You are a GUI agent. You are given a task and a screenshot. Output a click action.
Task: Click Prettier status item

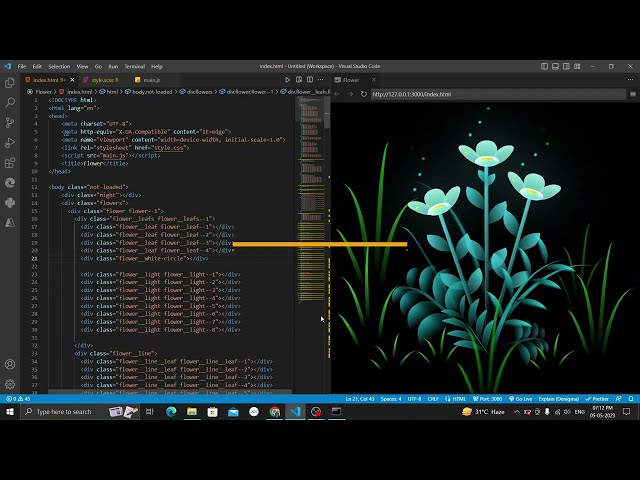(597, 399)
